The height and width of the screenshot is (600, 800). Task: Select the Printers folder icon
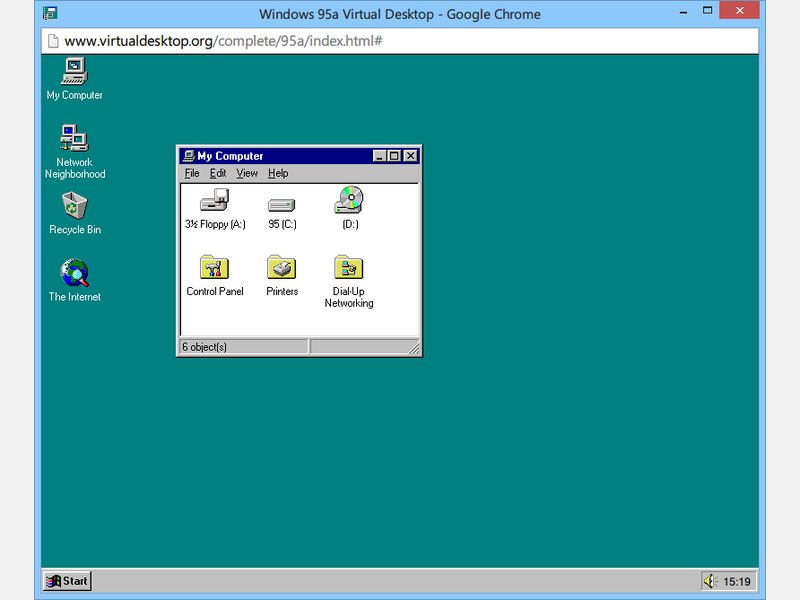[x=282, y=267]
